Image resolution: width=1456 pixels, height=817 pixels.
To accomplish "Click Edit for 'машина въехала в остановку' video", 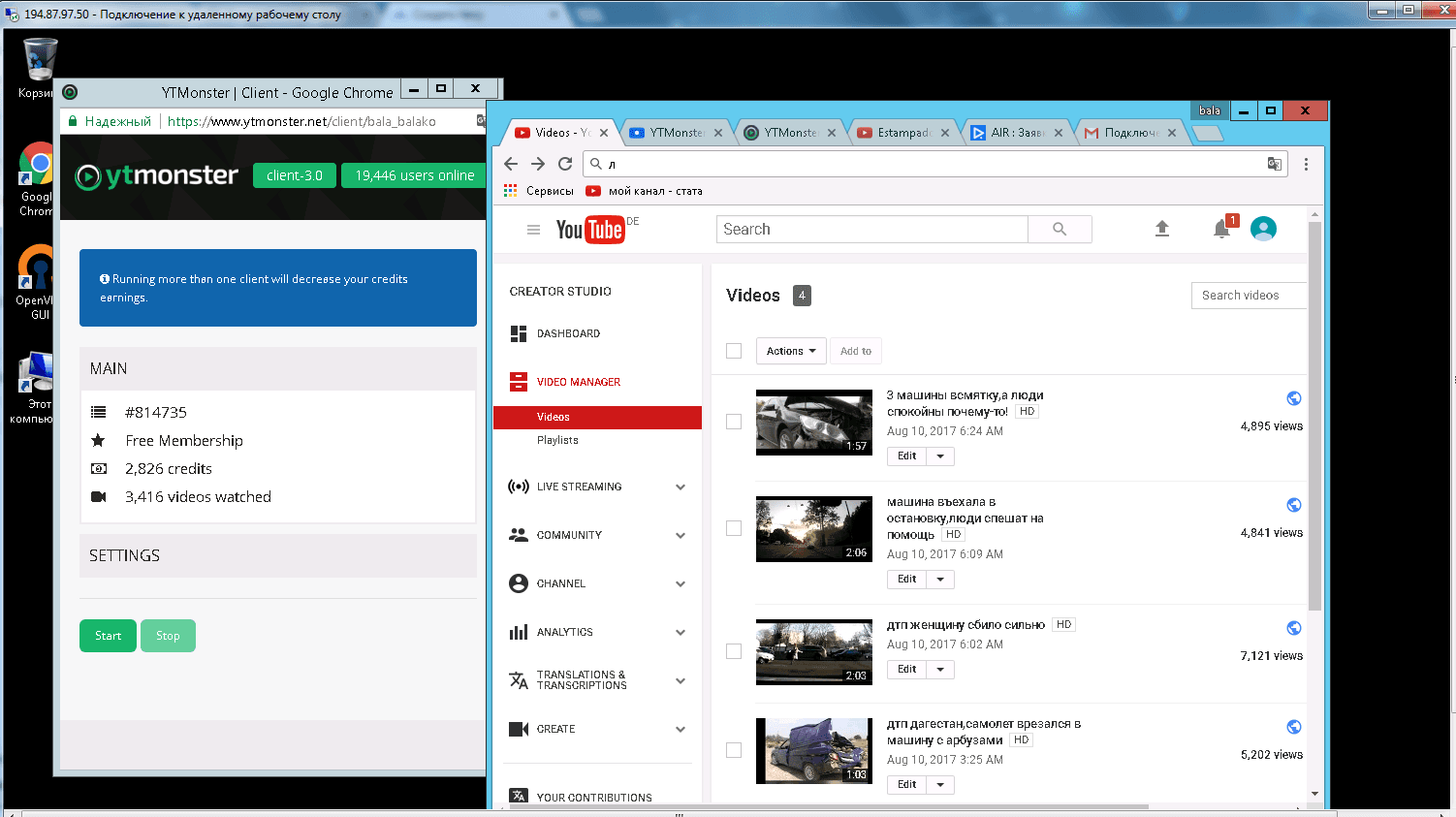I will point(907,580).
